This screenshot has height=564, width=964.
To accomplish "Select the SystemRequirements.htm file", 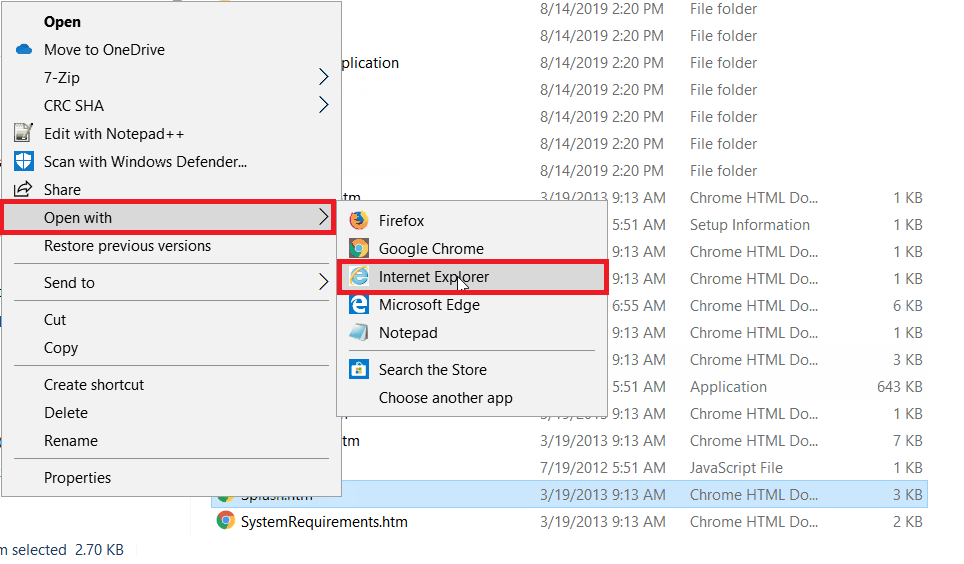I will click(324, 522).
